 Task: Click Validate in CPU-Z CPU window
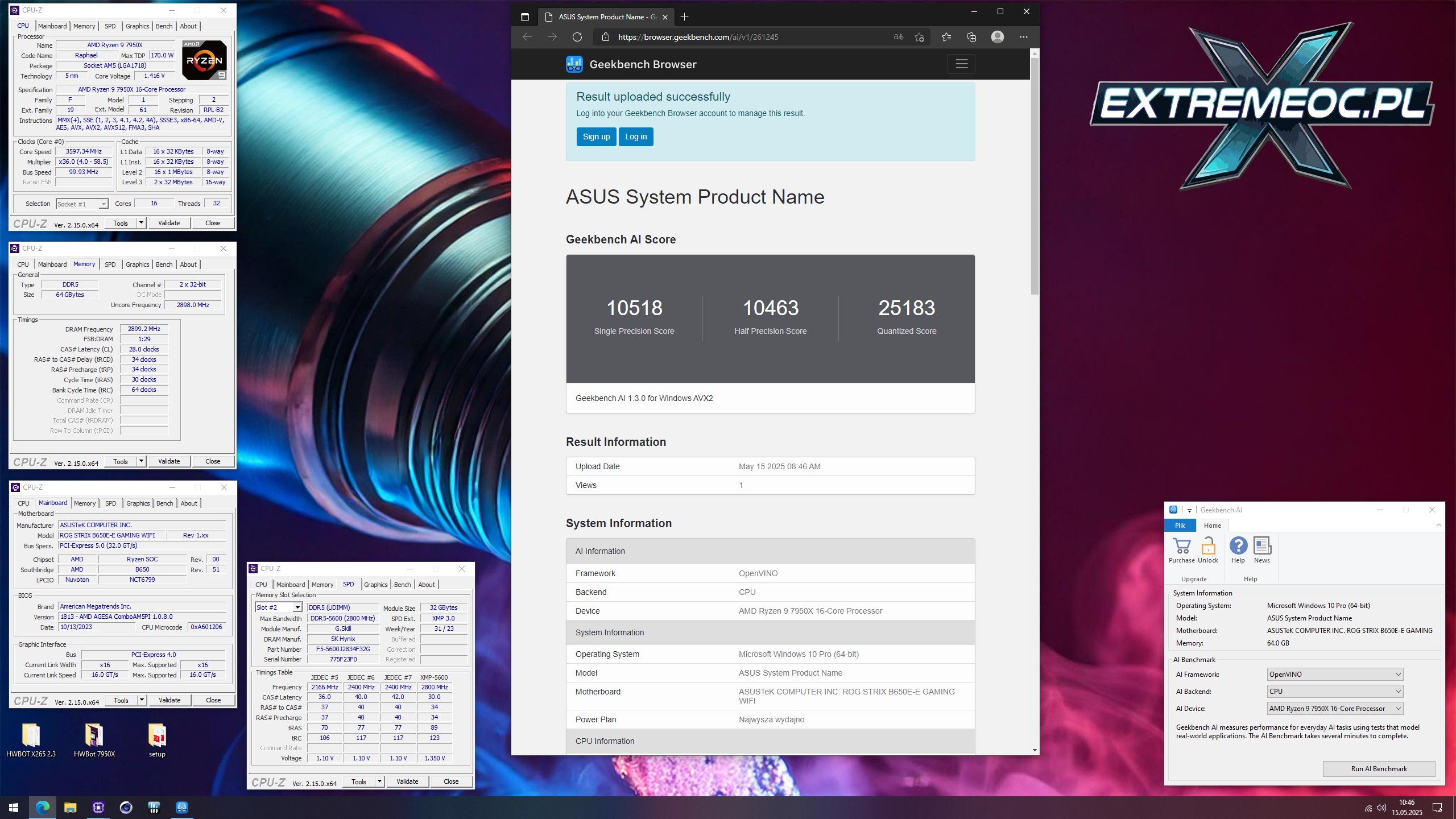coord(169,223)
